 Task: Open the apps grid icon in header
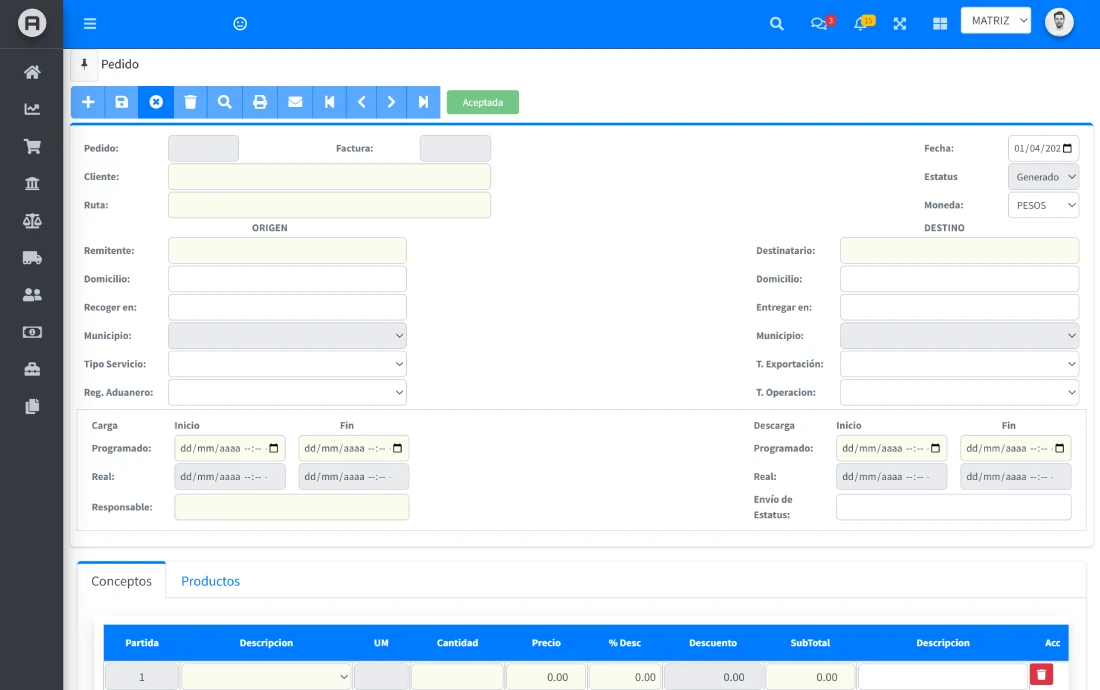coord(940,24)
